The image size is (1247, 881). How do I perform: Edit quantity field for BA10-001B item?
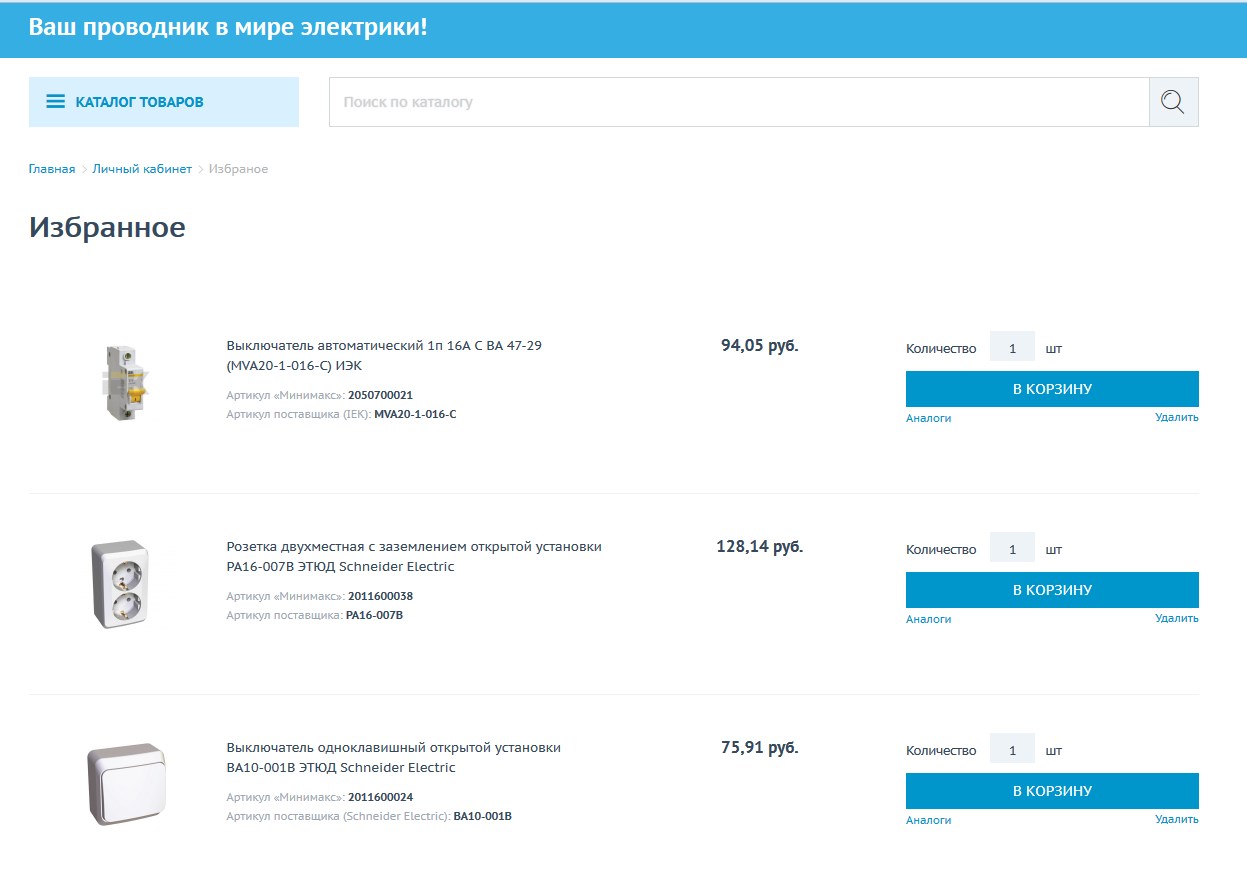pyautogui.click(x=1012, y=749)
